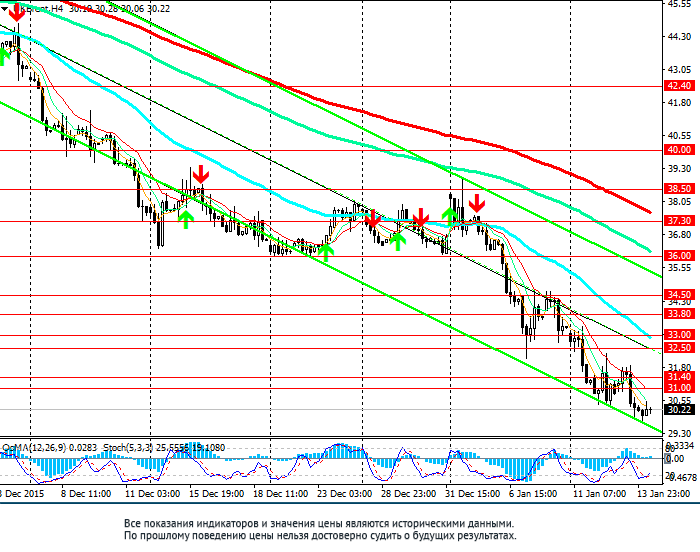Viewport: 700px width, 552px height.
Task: Click the 45.55 value on price axis
Action: click(679, 4)
